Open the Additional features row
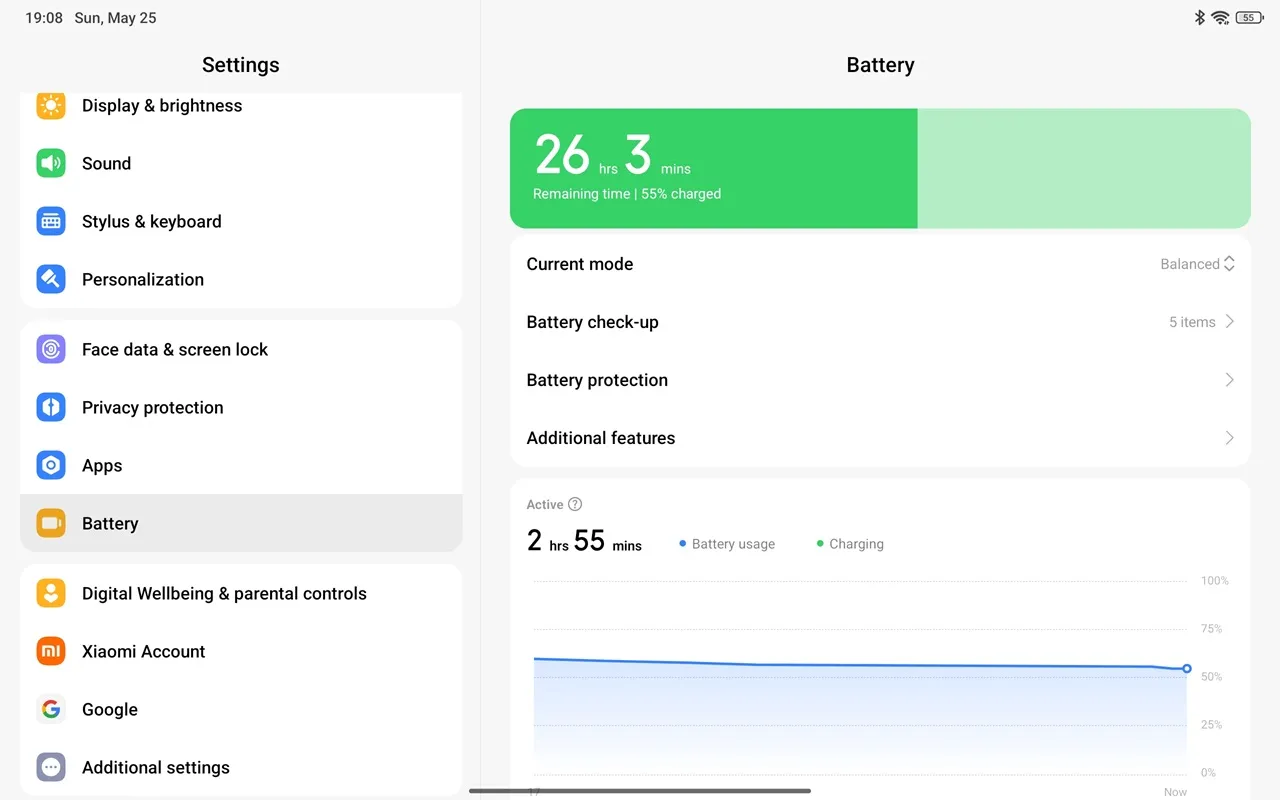The height and width of the screenshot is (800, 1280). [x=880, y=438]
